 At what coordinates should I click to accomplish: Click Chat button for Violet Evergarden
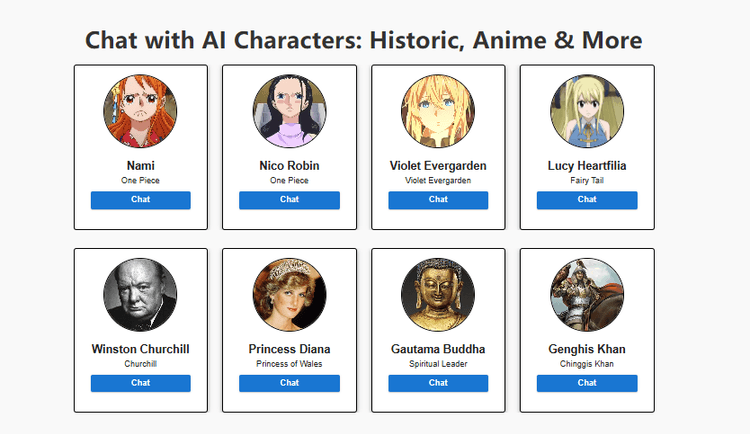438,200
